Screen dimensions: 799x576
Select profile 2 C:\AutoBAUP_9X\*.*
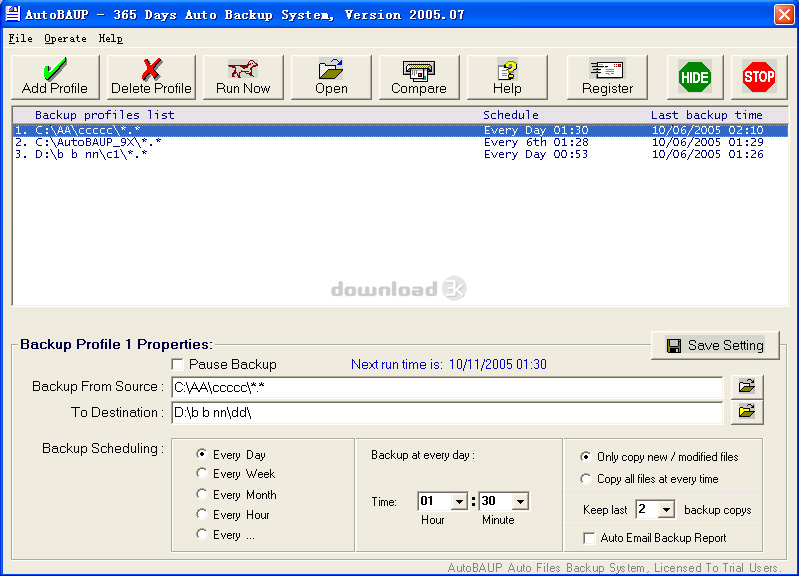pos(400,142)
